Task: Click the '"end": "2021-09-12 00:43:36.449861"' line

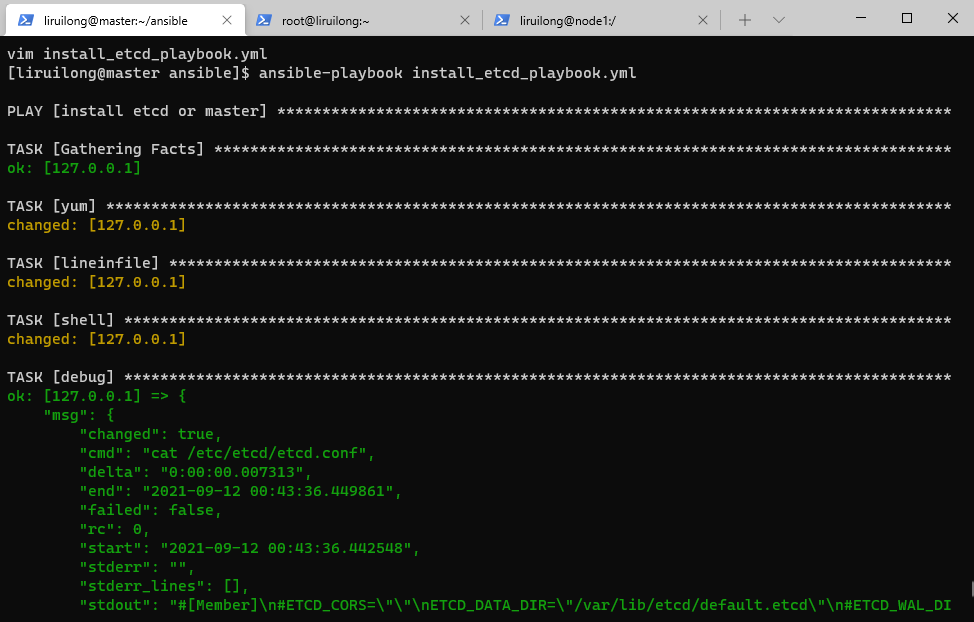Action: coord(240,492)
